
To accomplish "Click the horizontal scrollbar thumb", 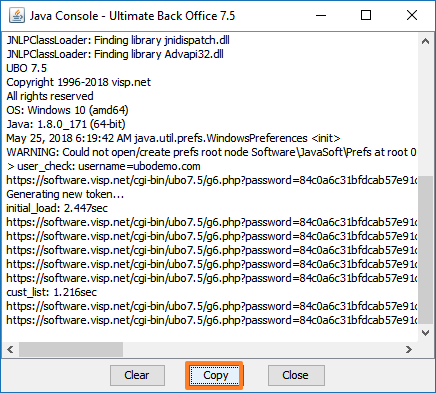I will 71,349.
